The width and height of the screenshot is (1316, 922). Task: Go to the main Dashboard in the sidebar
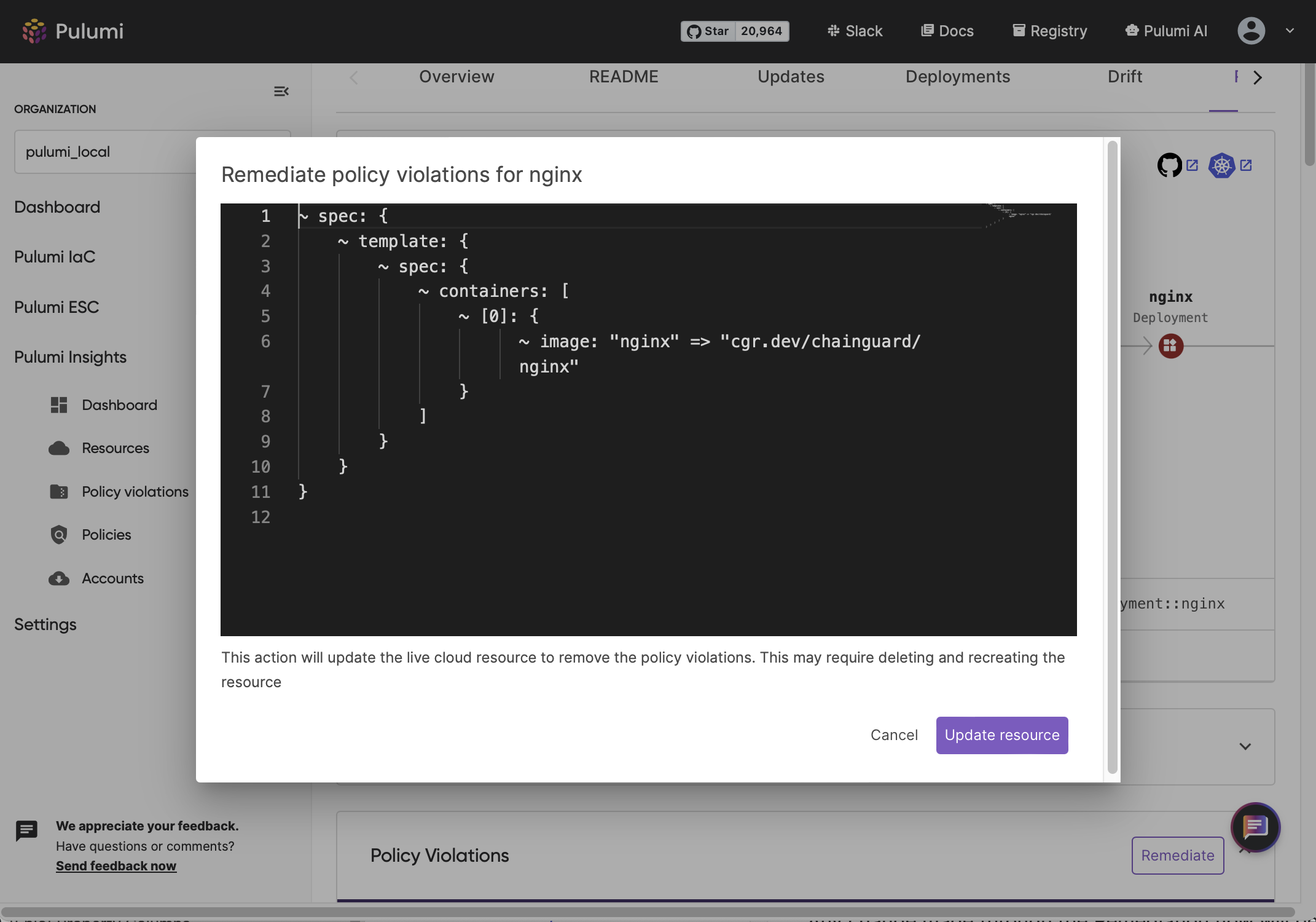click(x=57, y=207)
